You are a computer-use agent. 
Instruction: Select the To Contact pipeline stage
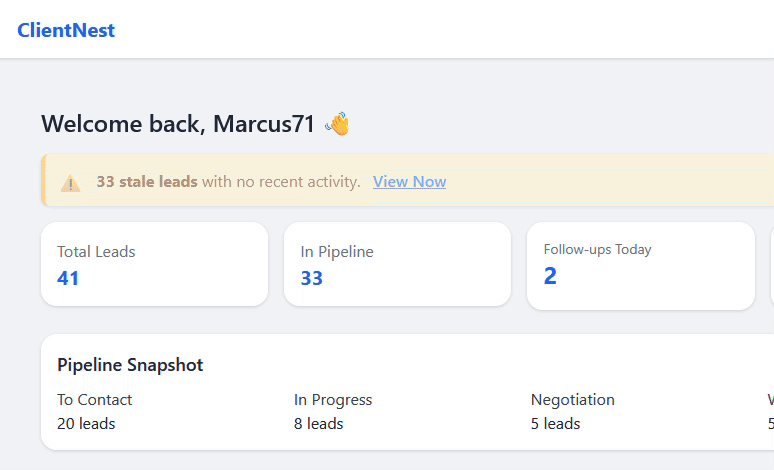pyautogui.click(x=94, y=399)
